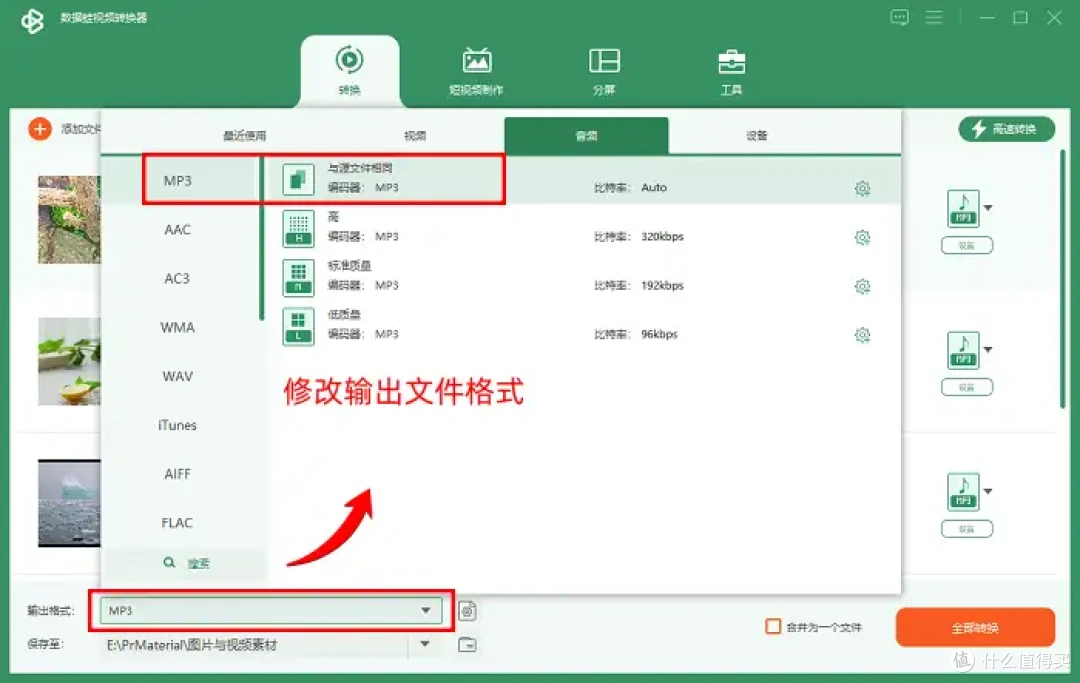Open the 转换 convert tab
The width and height of the screenshot is (1080, 683).
pos(349,71)
